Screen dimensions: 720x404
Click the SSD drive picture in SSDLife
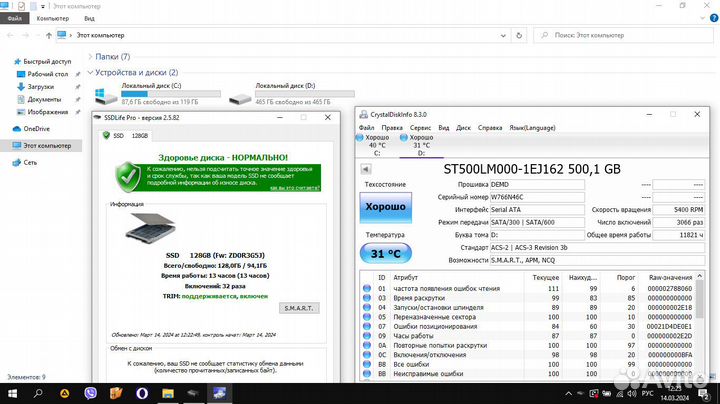(151, 227)
